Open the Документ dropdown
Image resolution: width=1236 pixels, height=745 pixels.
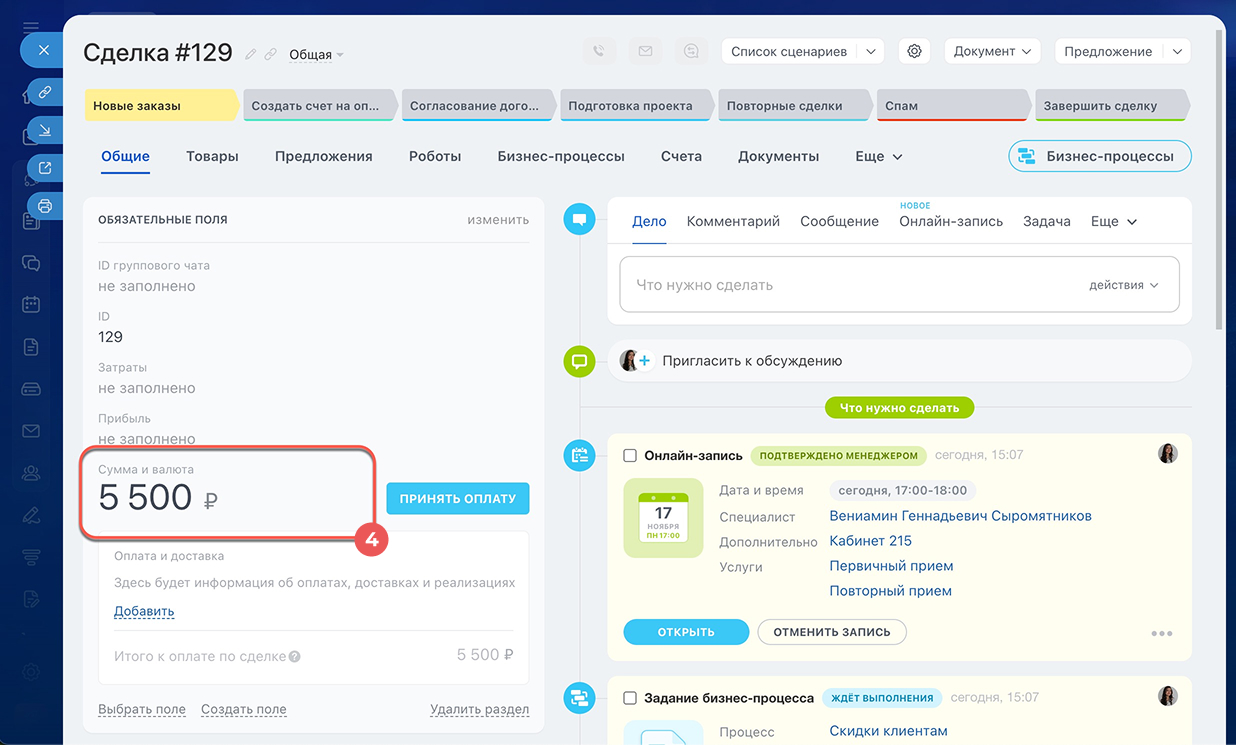click(x=992, y=51)
